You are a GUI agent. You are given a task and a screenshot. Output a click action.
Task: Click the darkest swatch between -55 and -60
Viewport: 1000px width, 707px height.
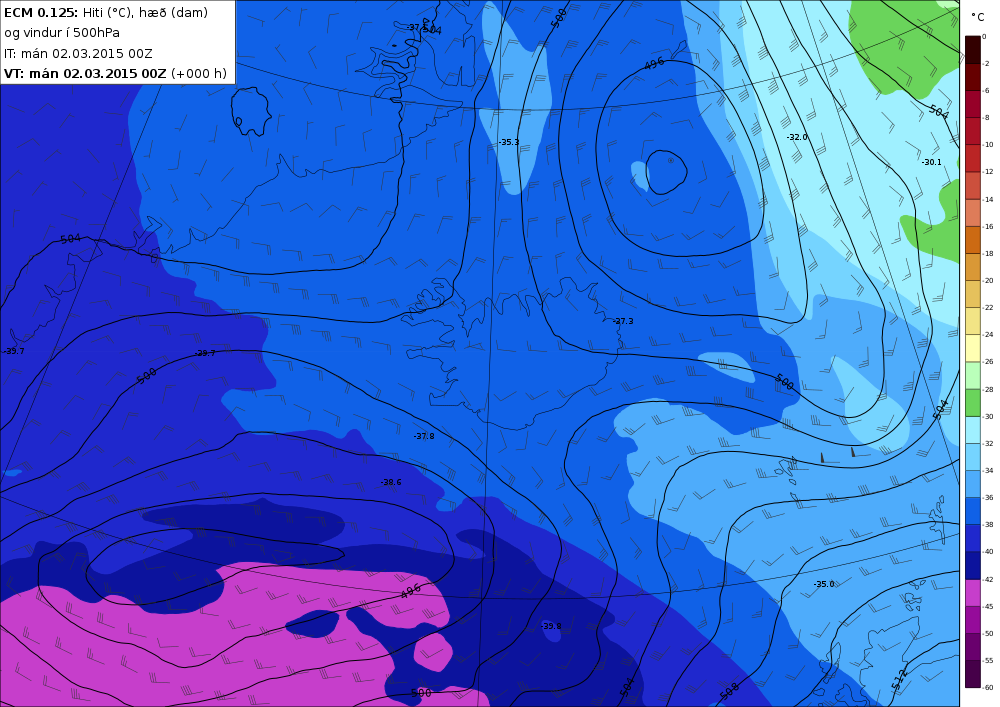coord(973,674)
